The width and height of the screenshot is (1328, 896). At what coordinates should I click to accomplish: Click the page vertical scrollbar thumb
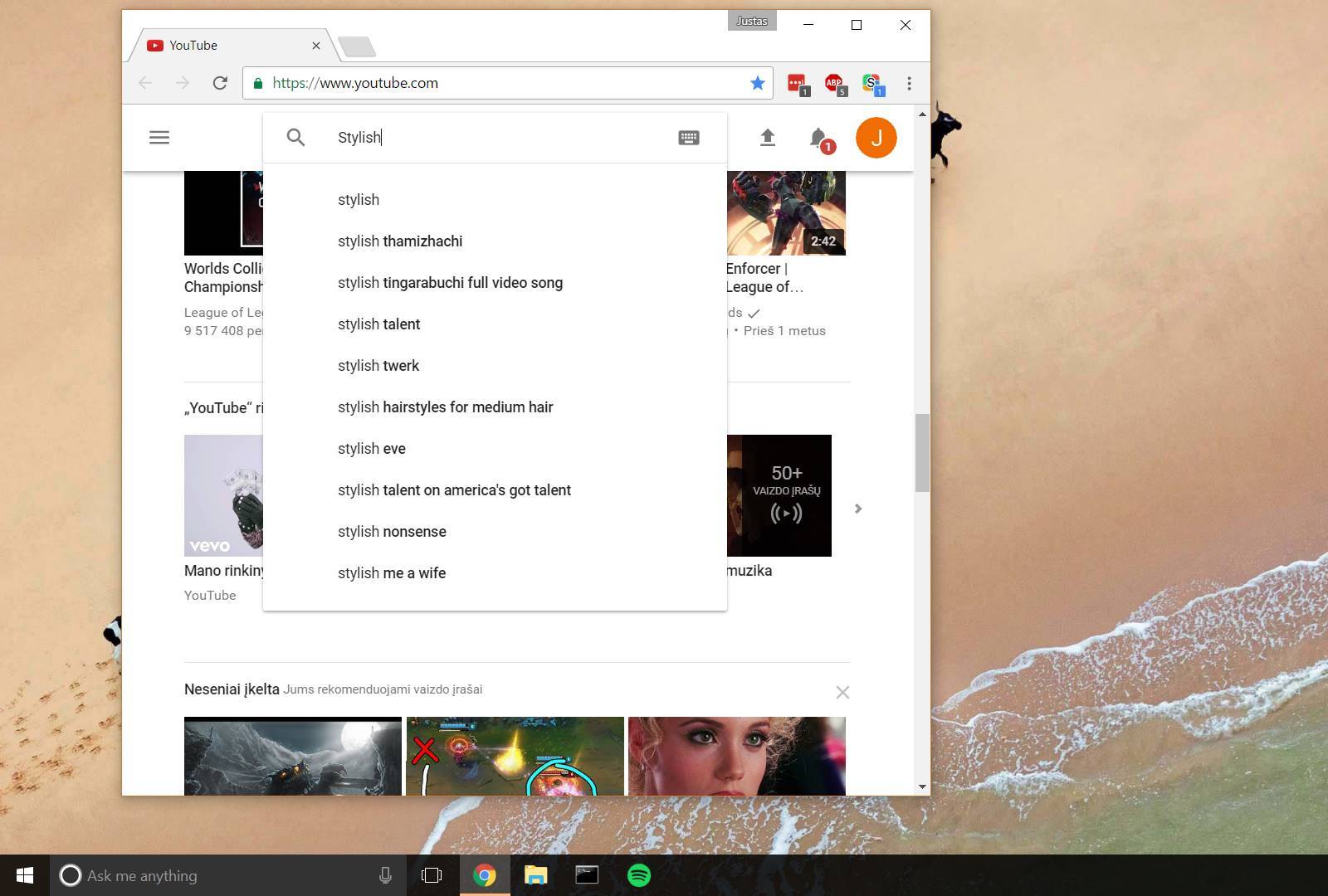click(922, 452)
